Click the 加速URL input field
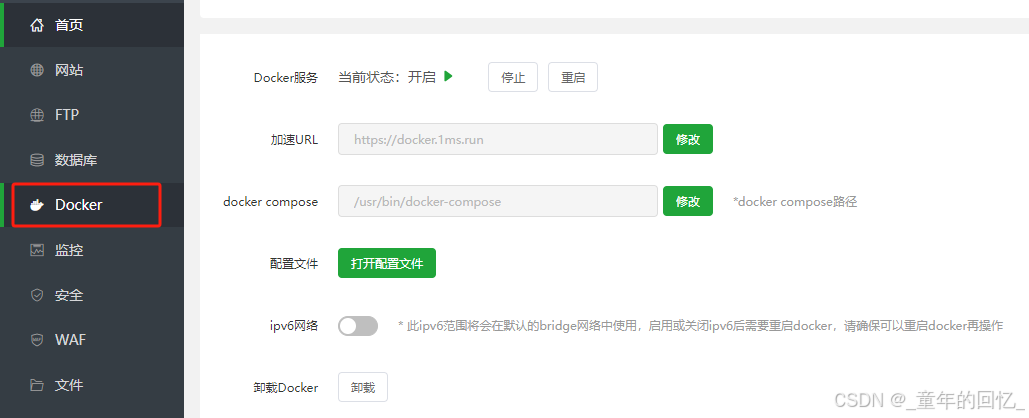 (497, 139)
